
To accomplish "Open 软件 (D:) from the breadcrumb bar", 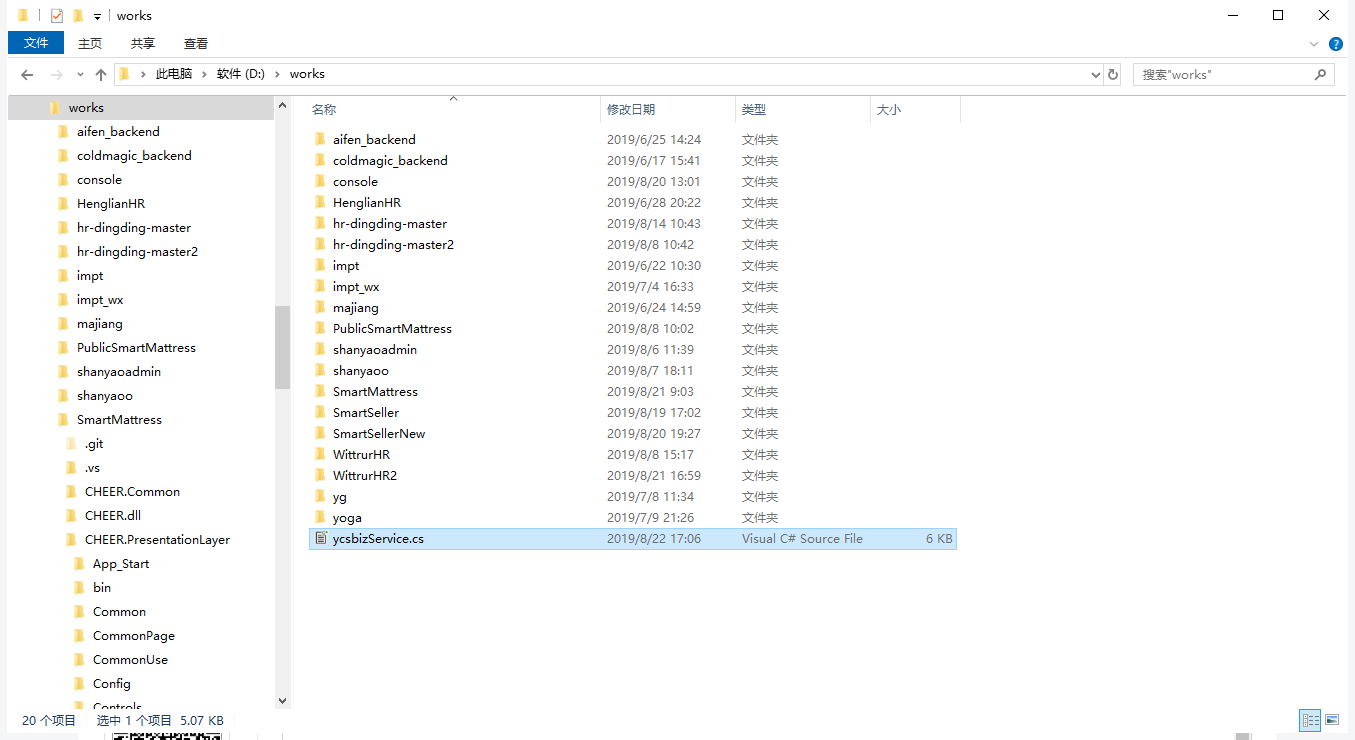I will [240, 73].
